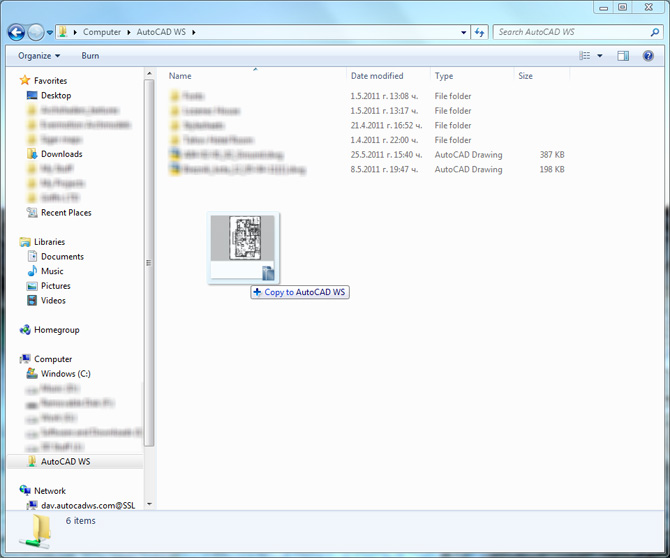Click the Forward navigation arrow
The height and width of the screenshot is (558, 670).
pos(36,32)
